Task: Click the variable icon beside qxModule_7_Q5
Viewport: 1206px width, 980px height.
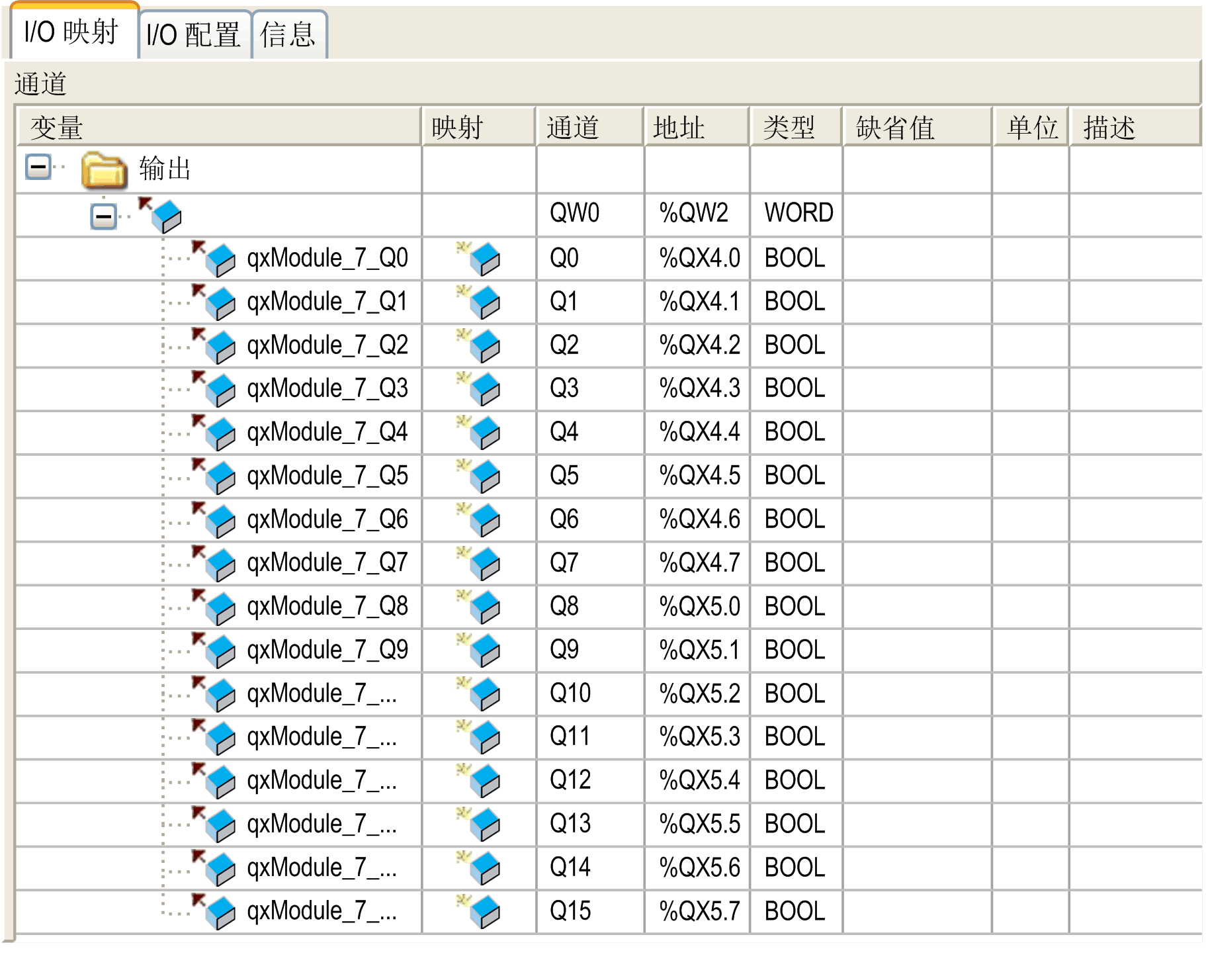Action: point(216,476)
